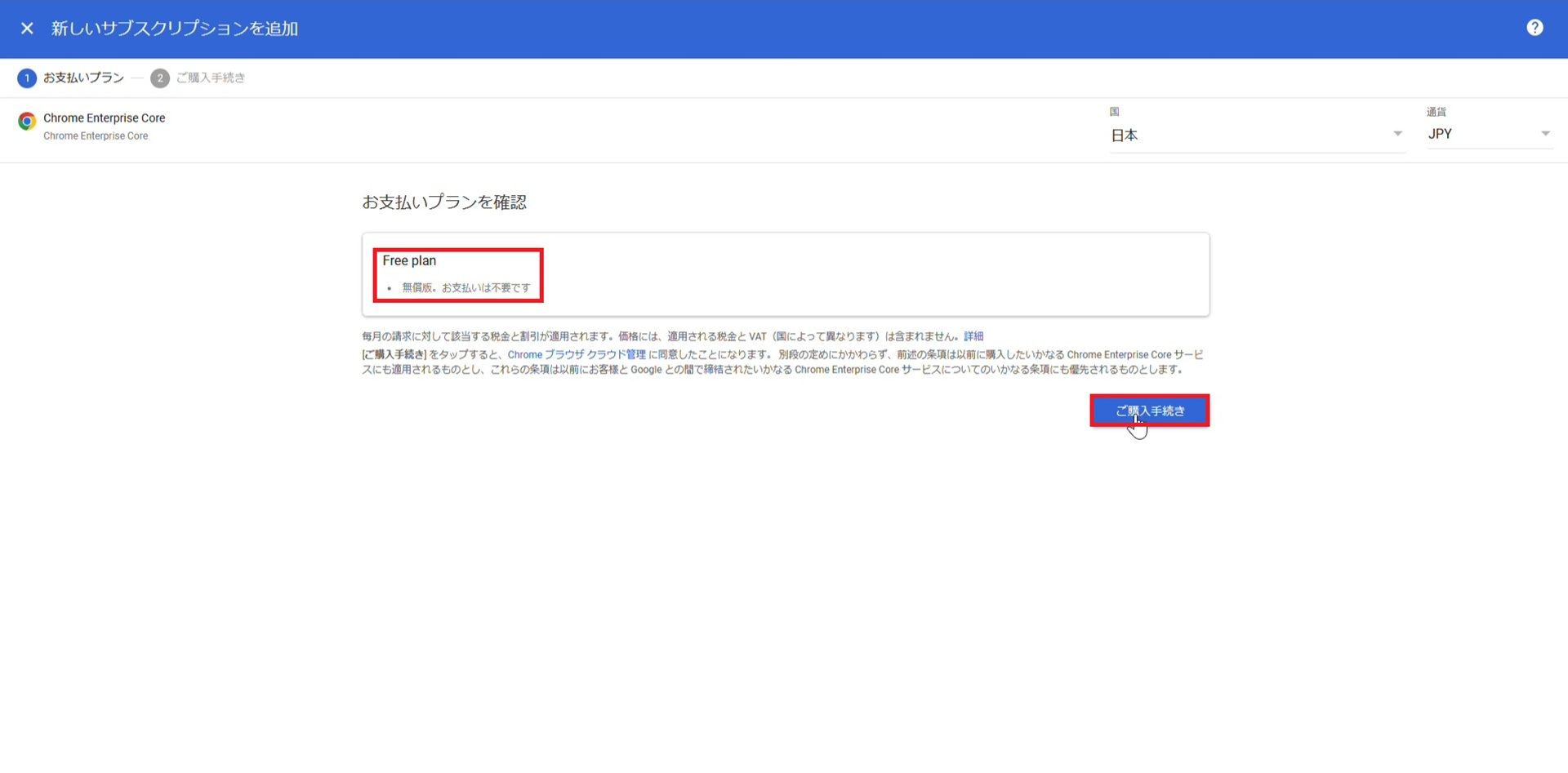
Task: Click the arrow beside the JPY currency
Action: tap(1545, 134)
